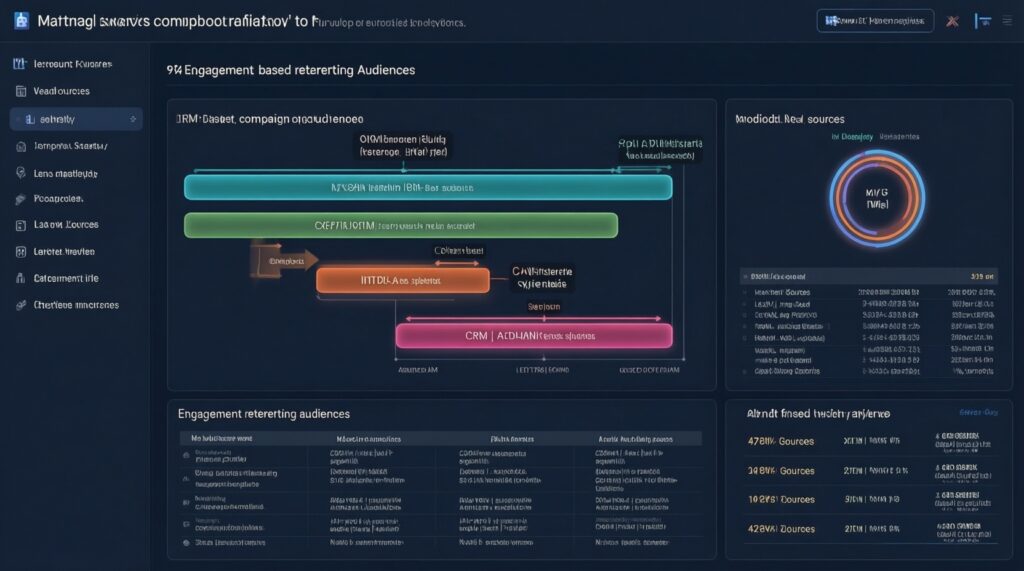Click the icon next to Veadlources in sidebar

tap(19, 91)
